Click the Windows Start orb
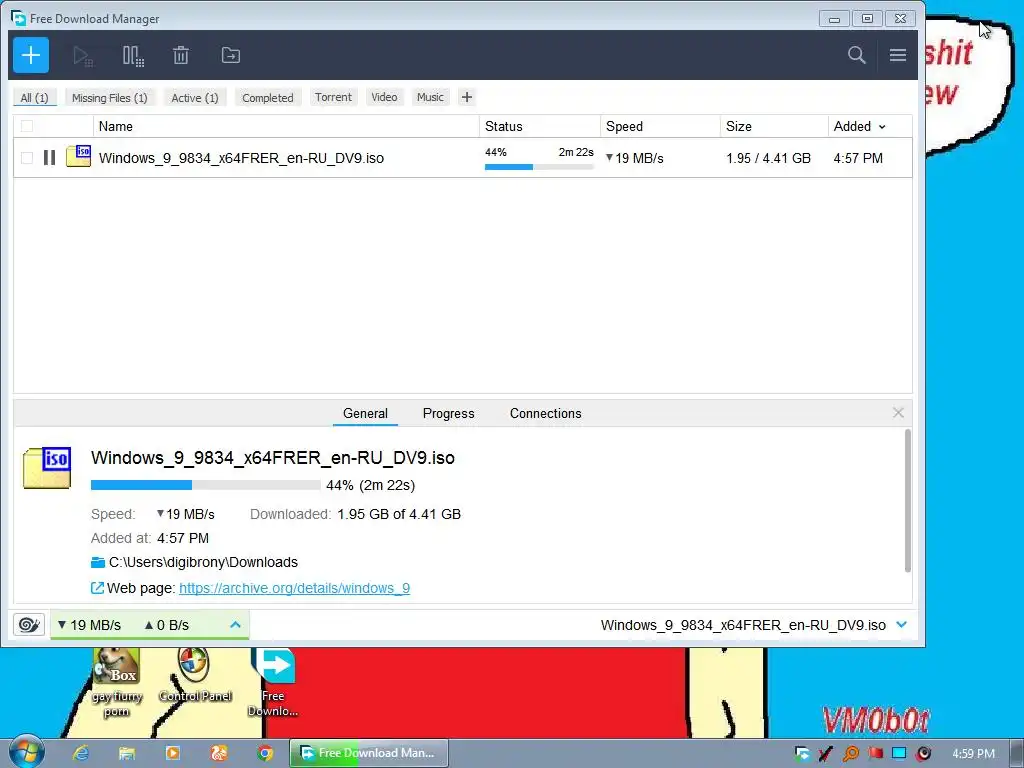This screenshot has width=1024, height=768. 26,752
